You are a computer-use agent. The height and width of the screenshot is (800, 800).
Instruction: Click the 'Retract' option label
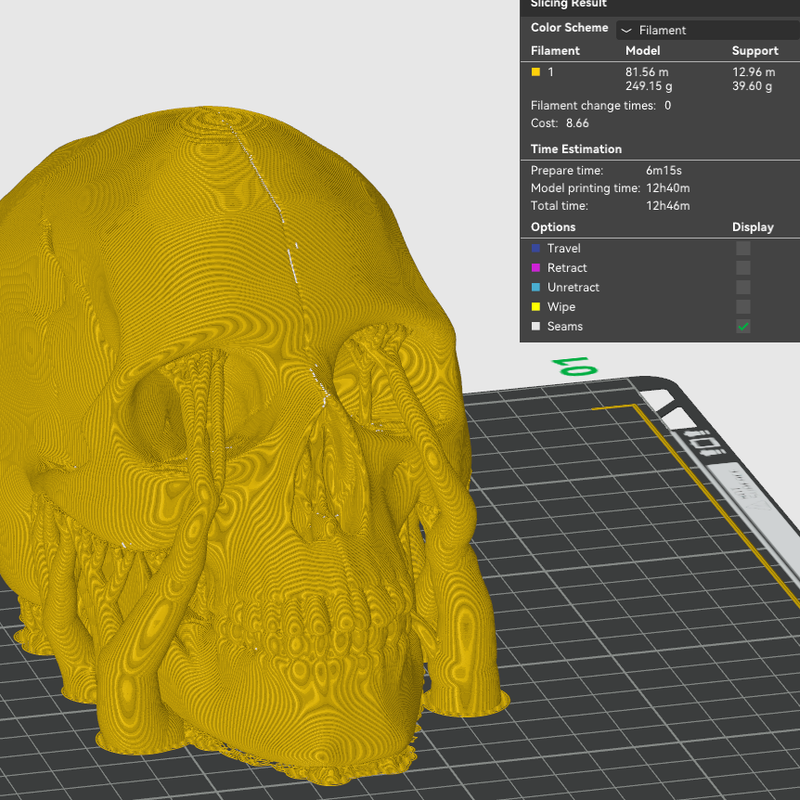tap(567, 267)
